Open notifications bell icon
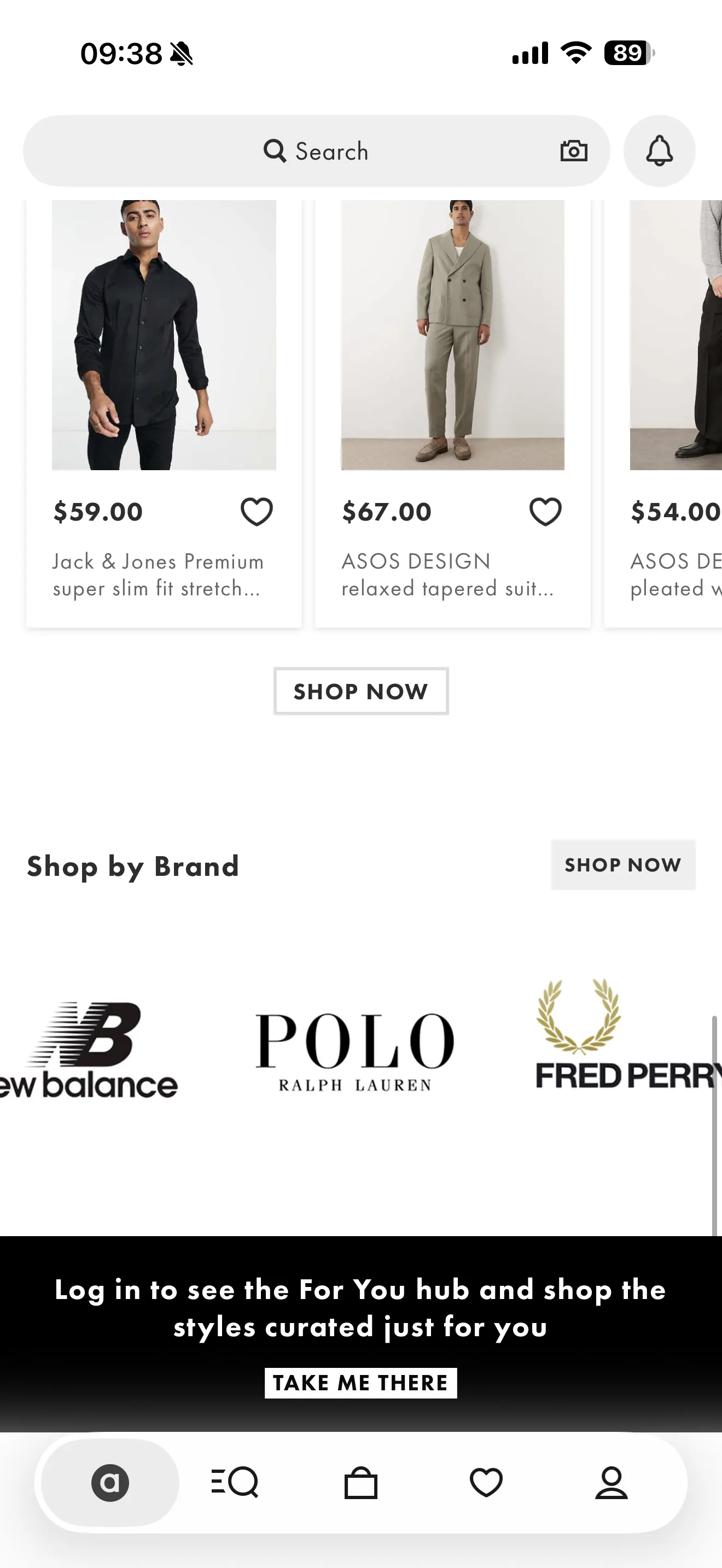Viewport: 722px width, 1568px height. [659, 151]
